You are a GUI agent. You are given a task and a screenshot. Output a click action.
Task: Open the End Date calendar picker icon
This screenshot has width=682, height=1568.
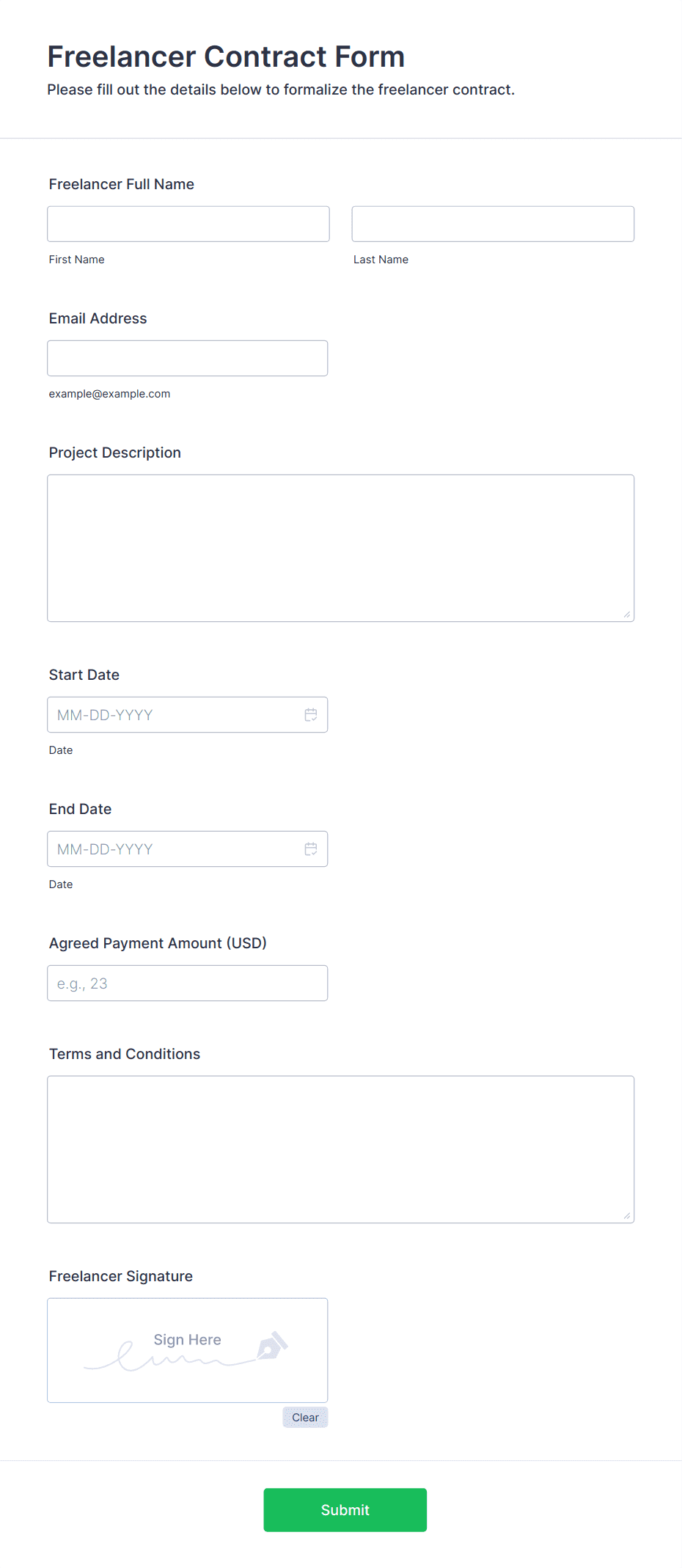click(x=311, y=849)
